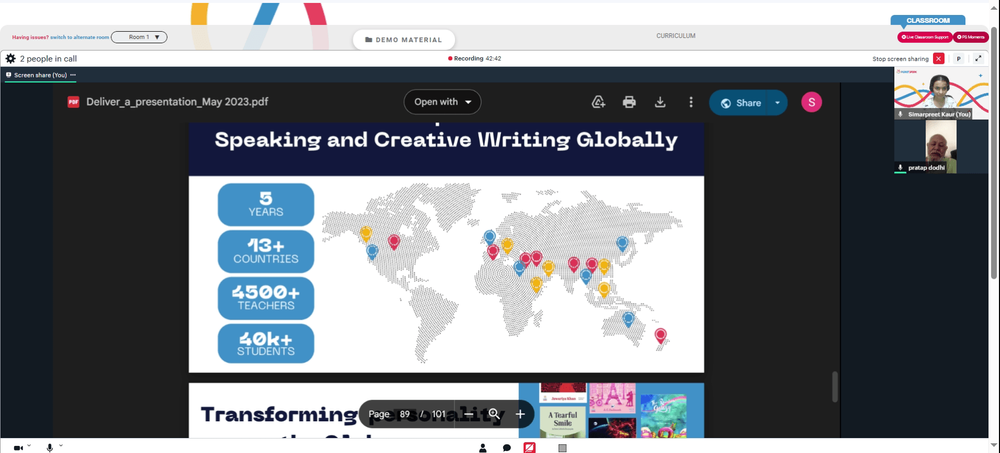Reset zoom with magnifier icon
Viewport: 1000px width, 453px height.
(494, 414)
